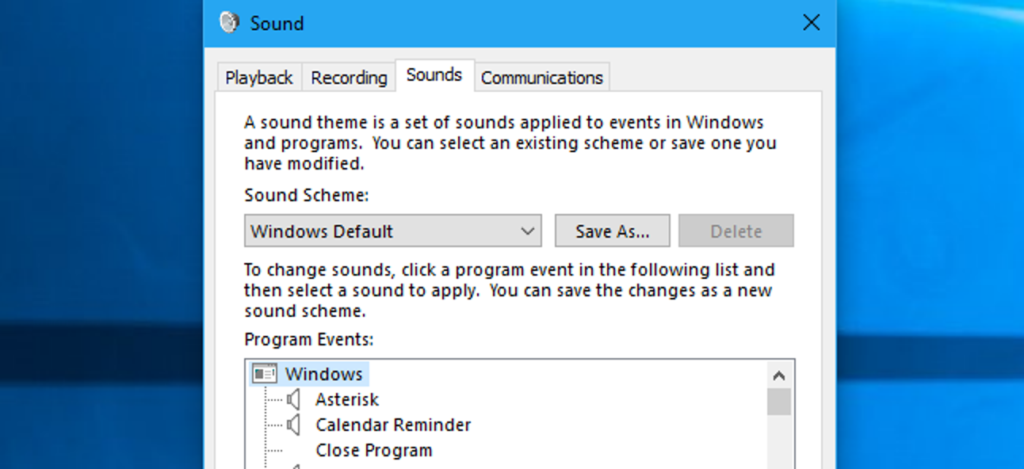Click the speaker icon beside Asterisk
The height and width of the screenshot is (469, 1024).
(294, 399)
